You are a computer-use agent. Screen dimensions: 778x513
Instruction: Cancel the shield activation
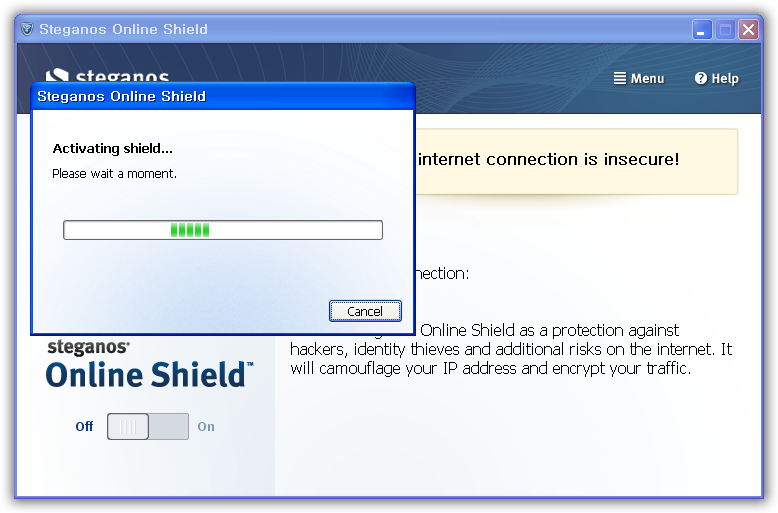click(365, 311)
